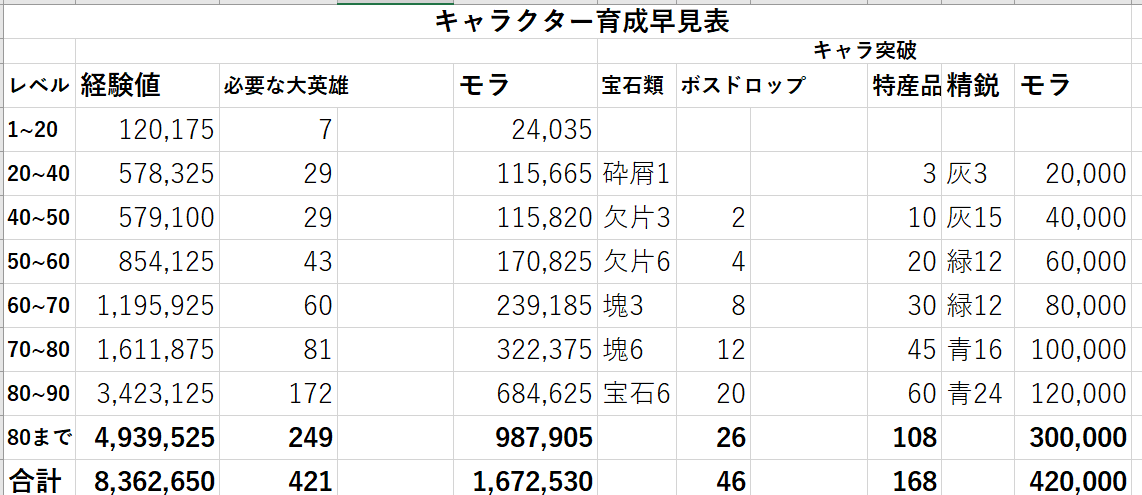Select the 特産品 header cell

(904, 85)
